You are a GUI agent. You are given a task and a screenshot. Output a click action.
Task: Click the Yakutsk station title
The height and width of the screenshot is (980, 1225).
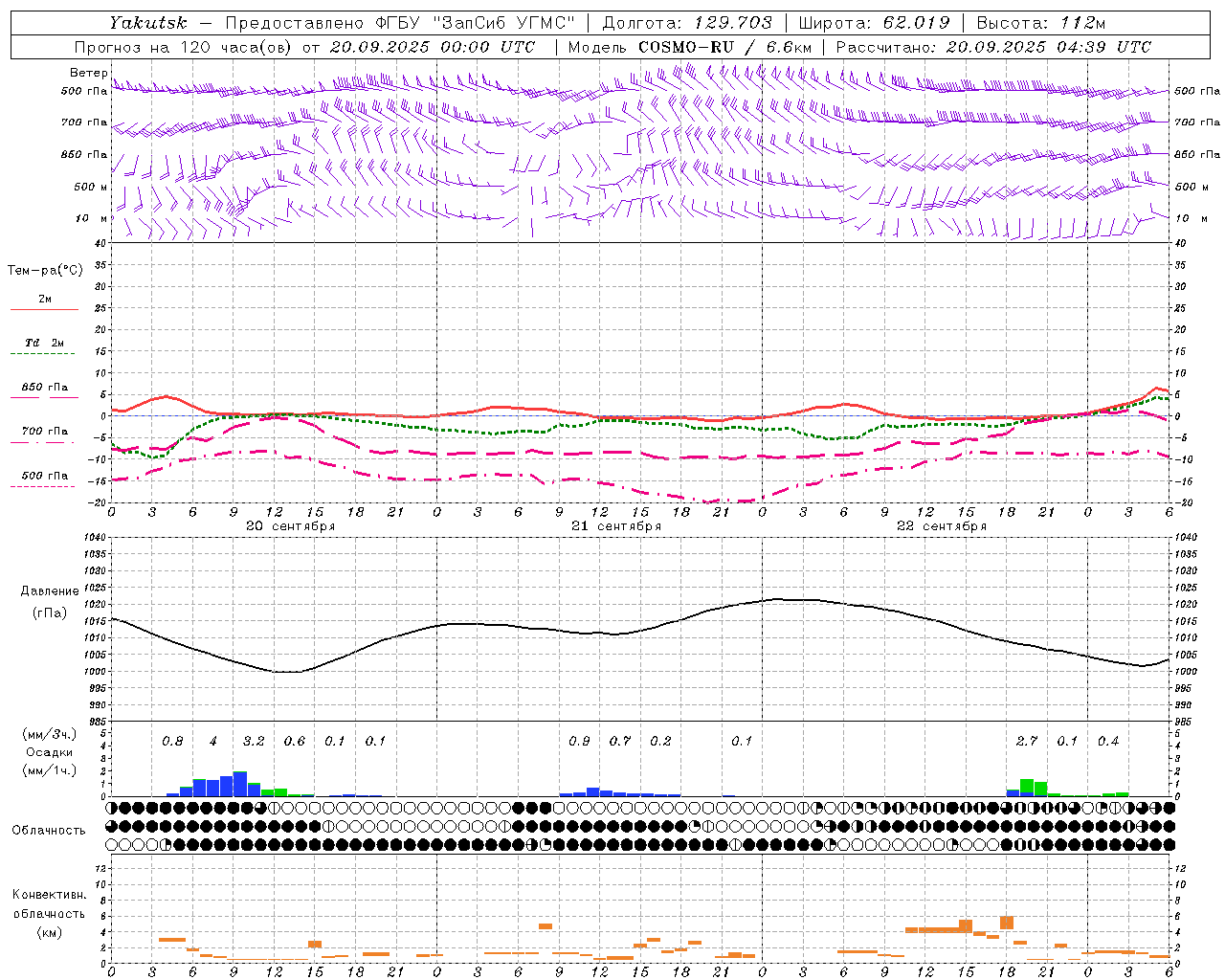click(148, 23)
